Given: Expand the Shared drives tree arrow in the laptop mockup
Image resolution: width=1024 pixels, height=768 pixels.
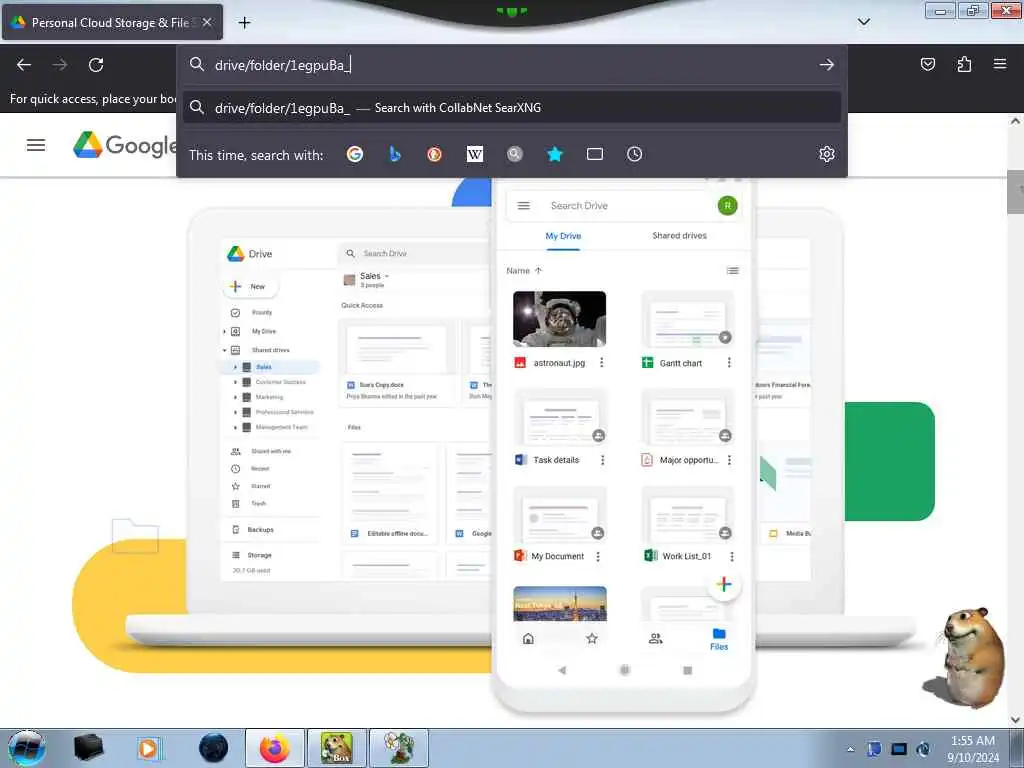Looking at the screenshot, I should [x=225, y=351].
